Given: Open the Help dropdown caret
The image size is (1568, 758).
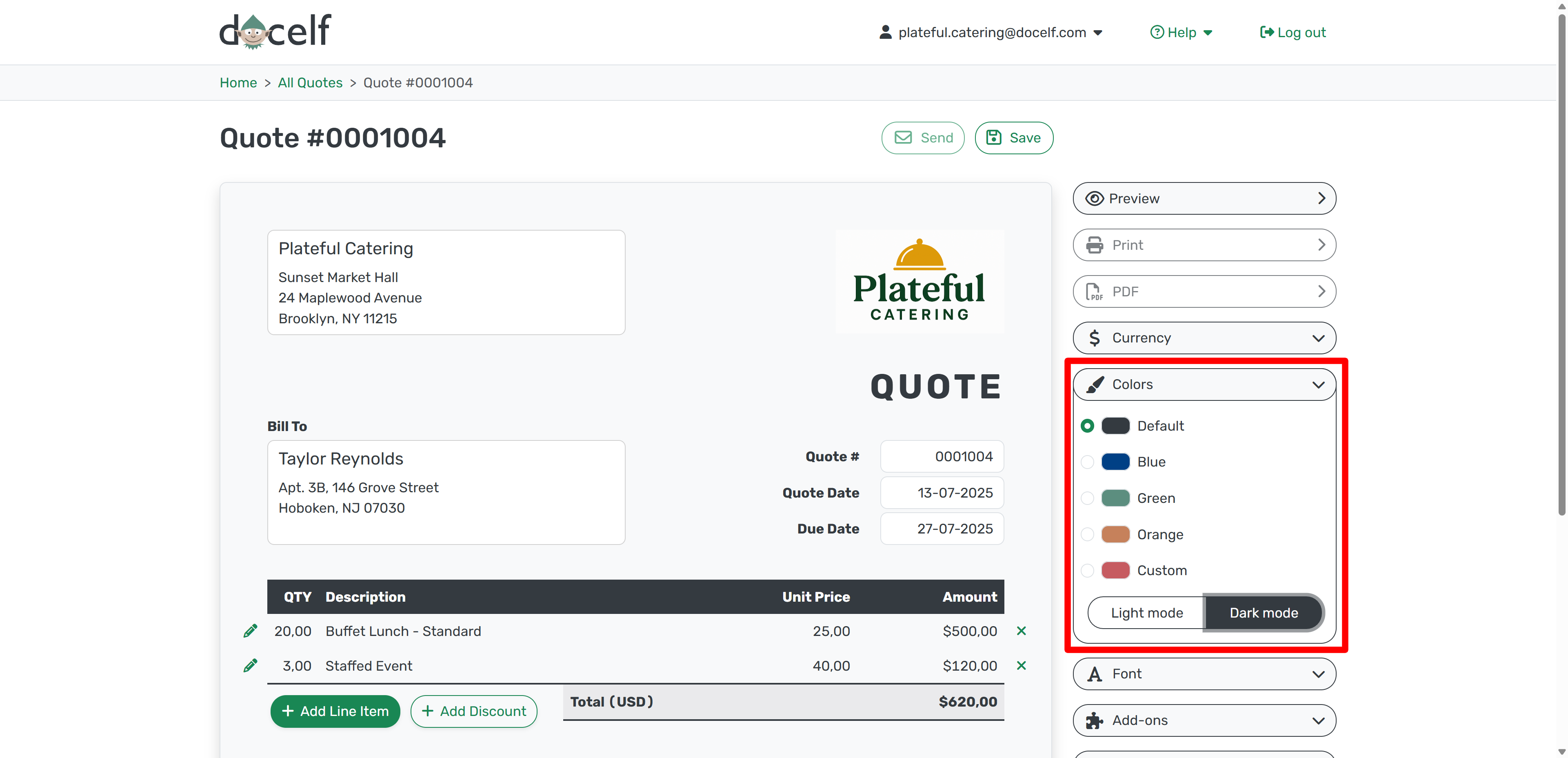Looking at the screenshot, I should [1208, 33].
